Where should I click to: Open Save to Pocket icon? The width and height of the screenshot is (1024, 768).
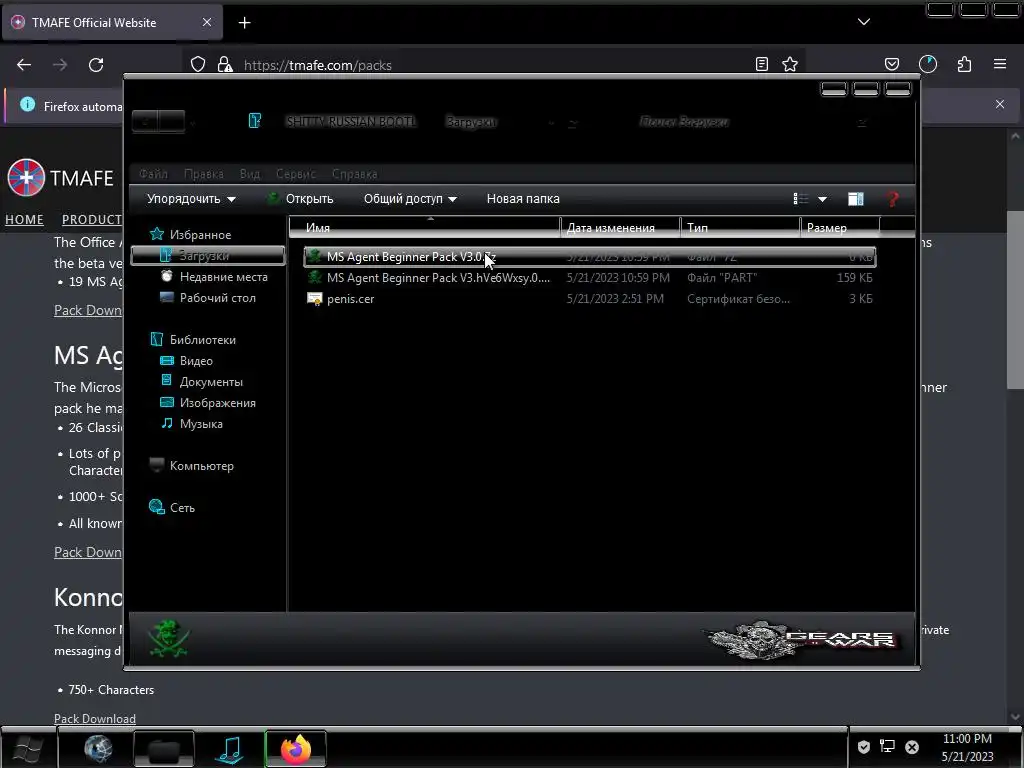point(891,64)
